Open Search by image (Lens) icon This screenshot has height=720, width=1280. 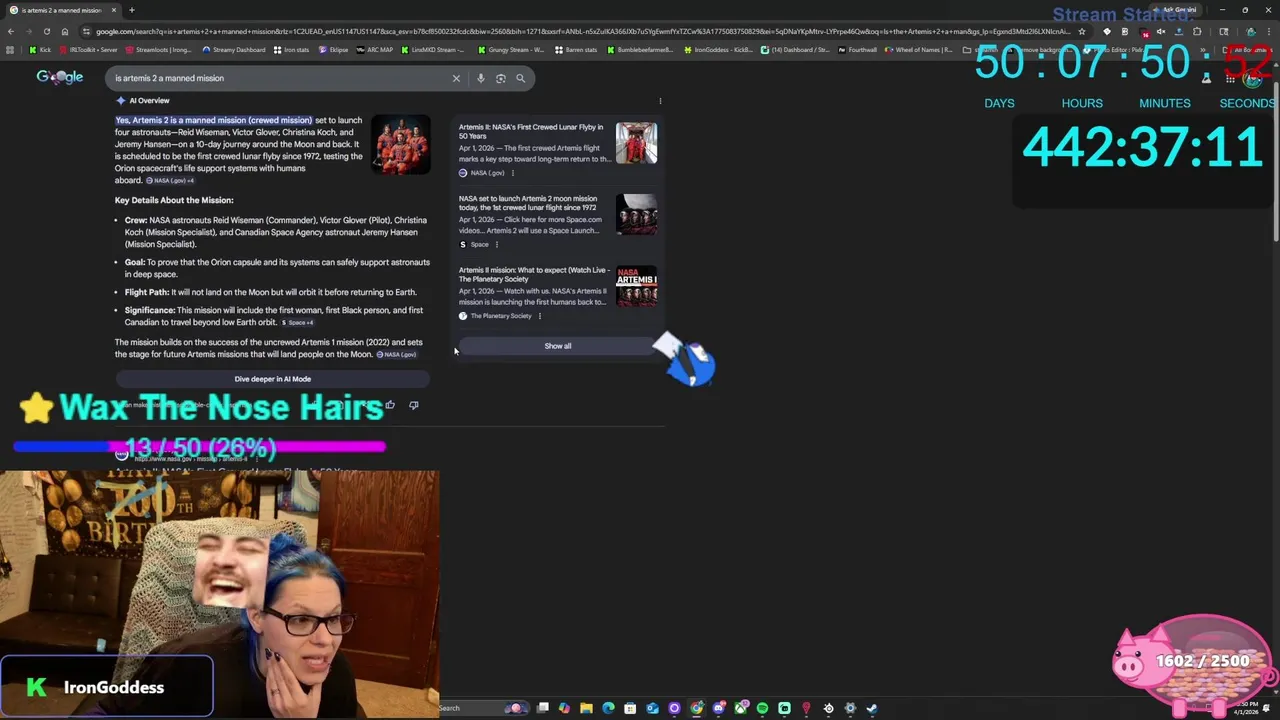tap(500, 78)
